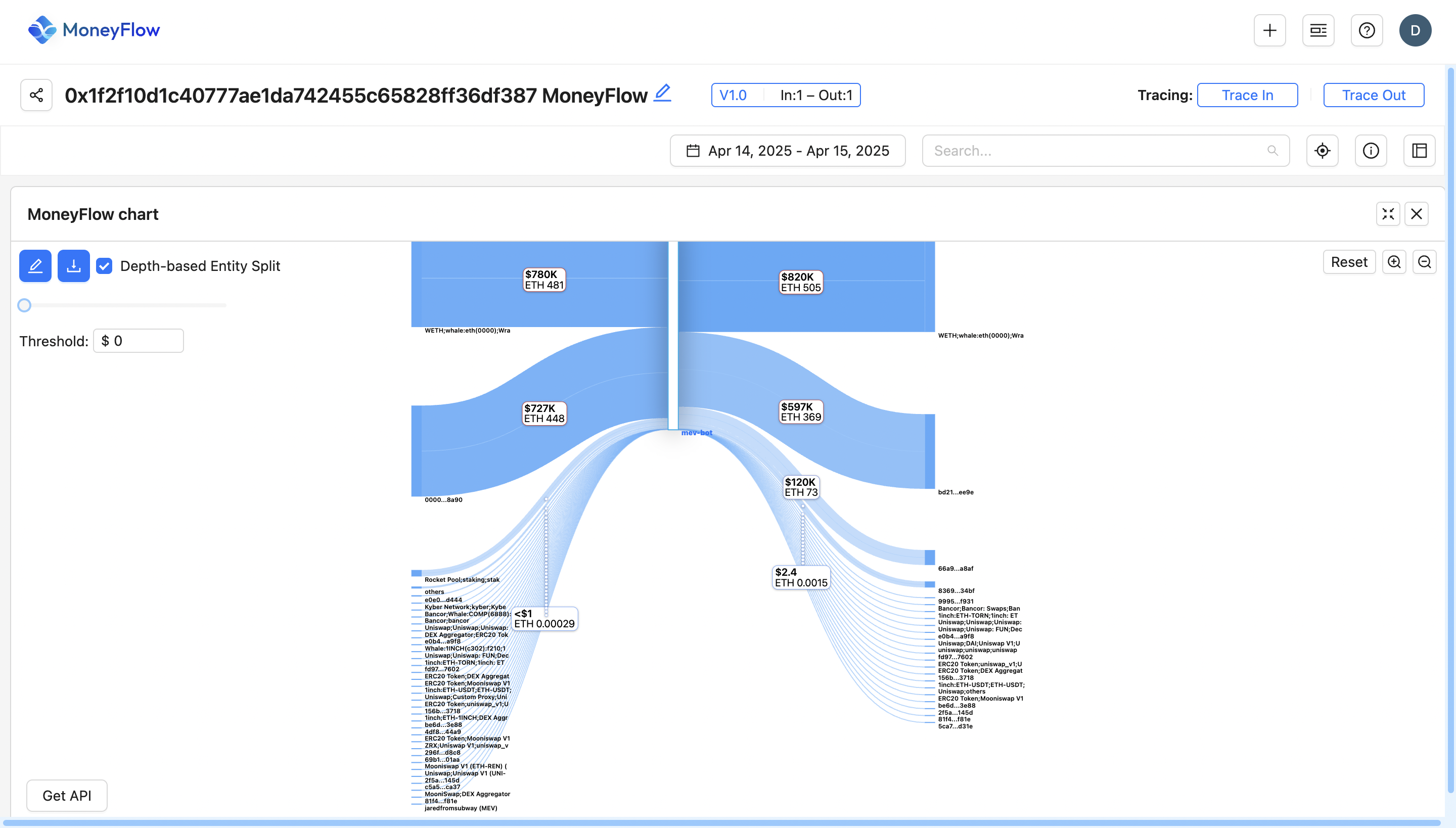Screen dimensions: 1456x828
Task: Click the bd21...ee9e destination node label
Action: (955, 492)
